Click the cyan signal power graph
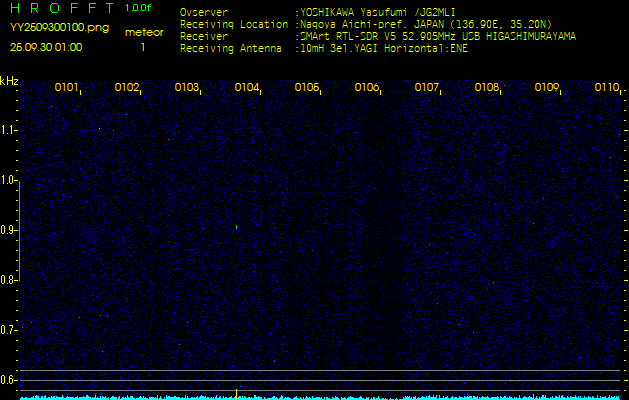Viewport: 629px width, 400px height. 320,398
